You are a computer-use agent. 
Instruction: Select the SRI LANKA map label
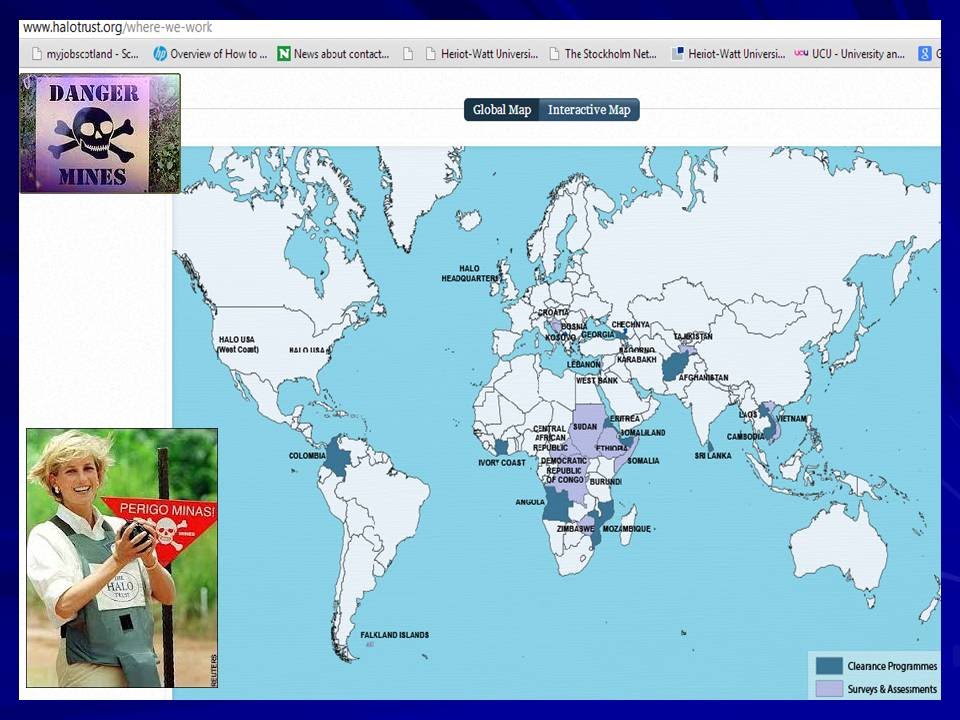coord(713,456)
